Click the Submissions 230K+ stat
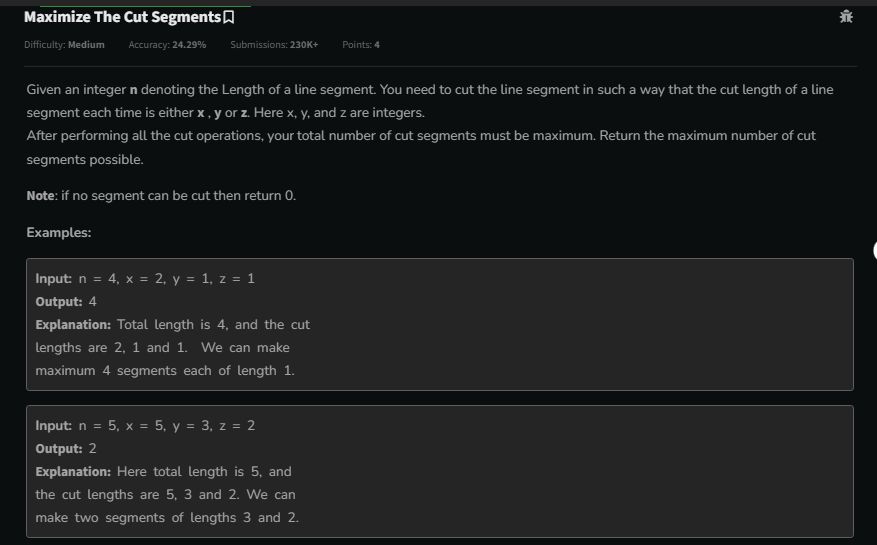877x545 pixels. click(274, 45)
